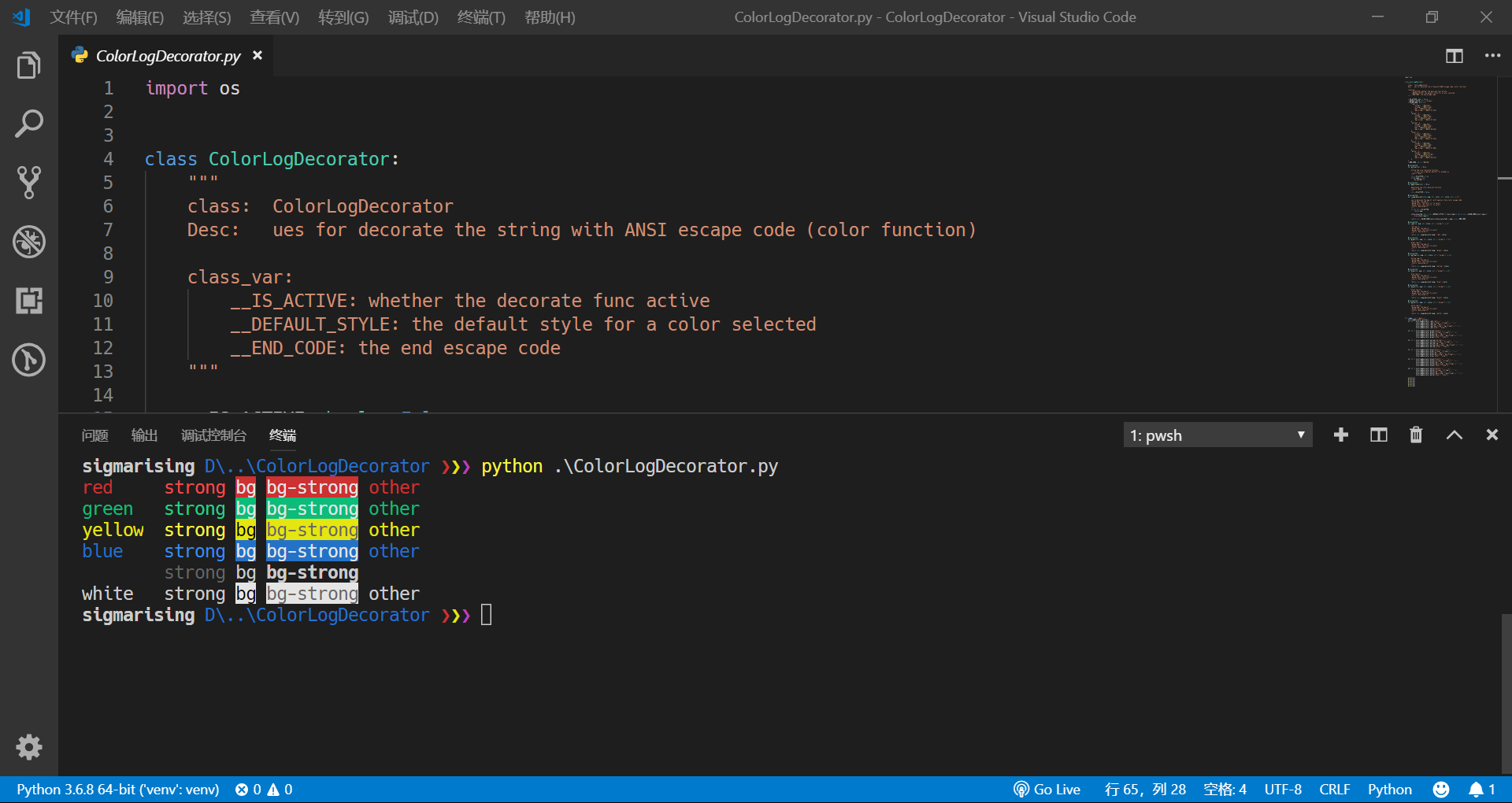
Task: Open feedback with the smiley icon
Action: pyautogui.click(x=1441, y=789)
